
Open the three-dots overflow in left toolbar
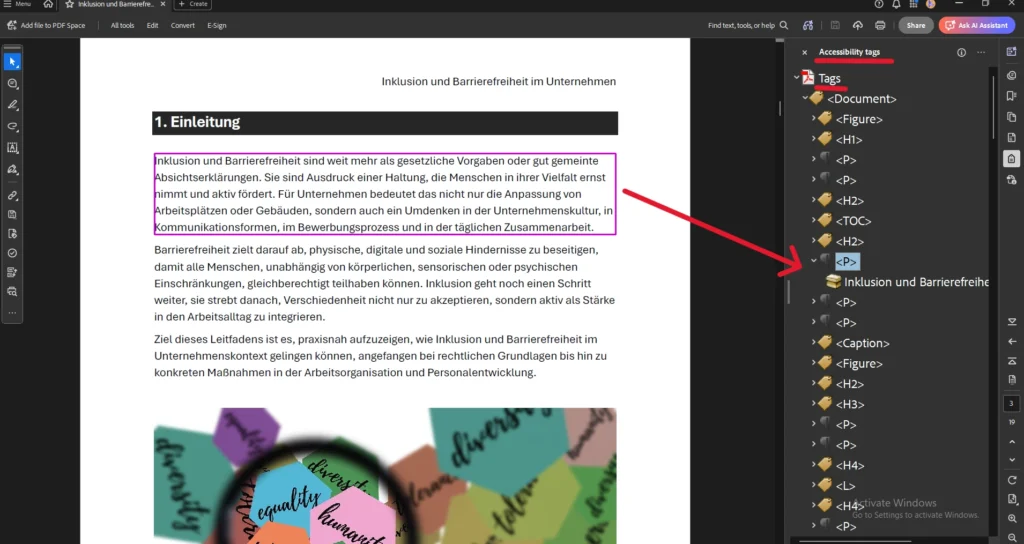12,313
